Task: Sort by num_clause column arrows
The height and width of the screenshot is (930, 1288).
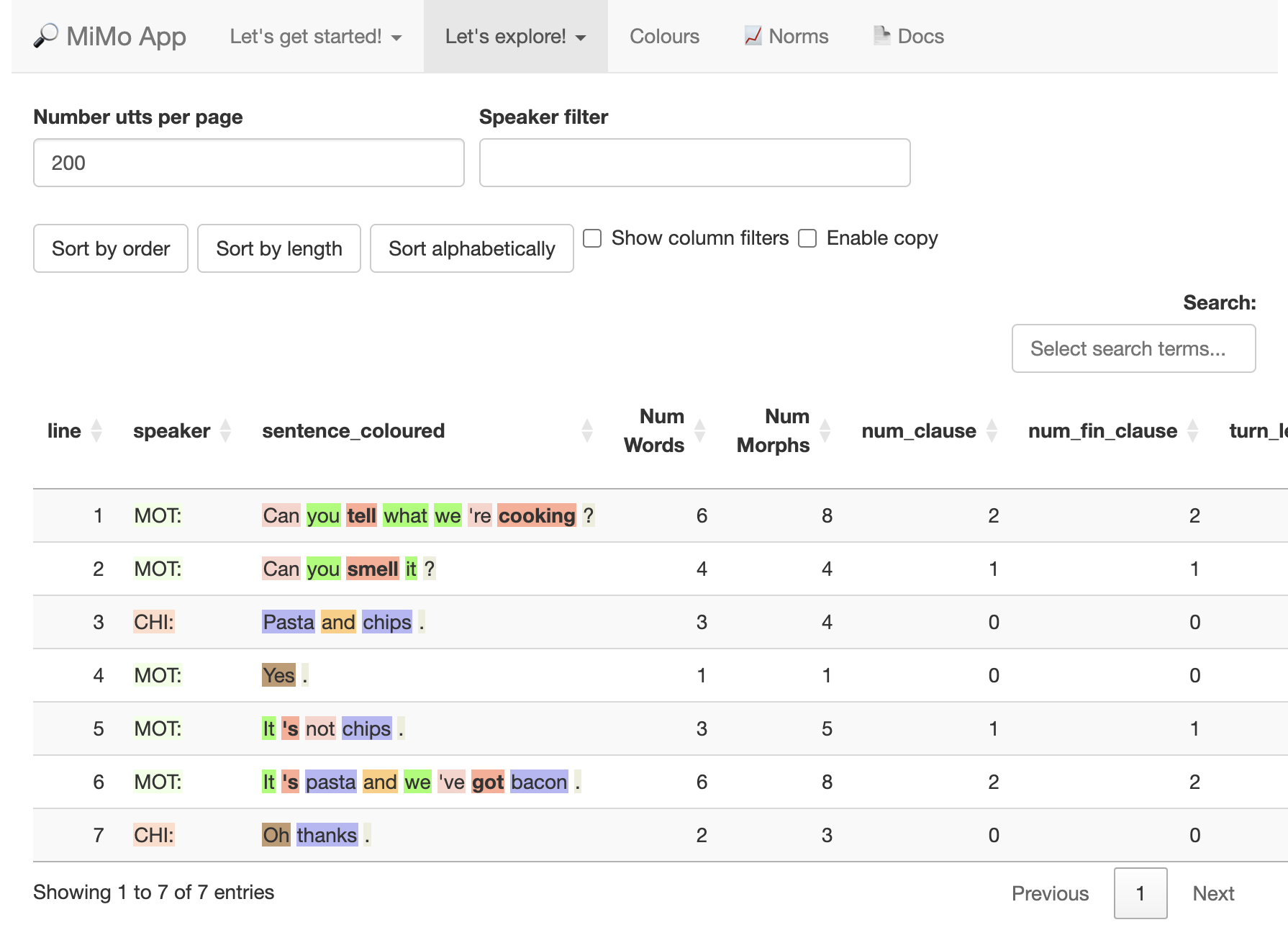Action: tap(992, 430)
